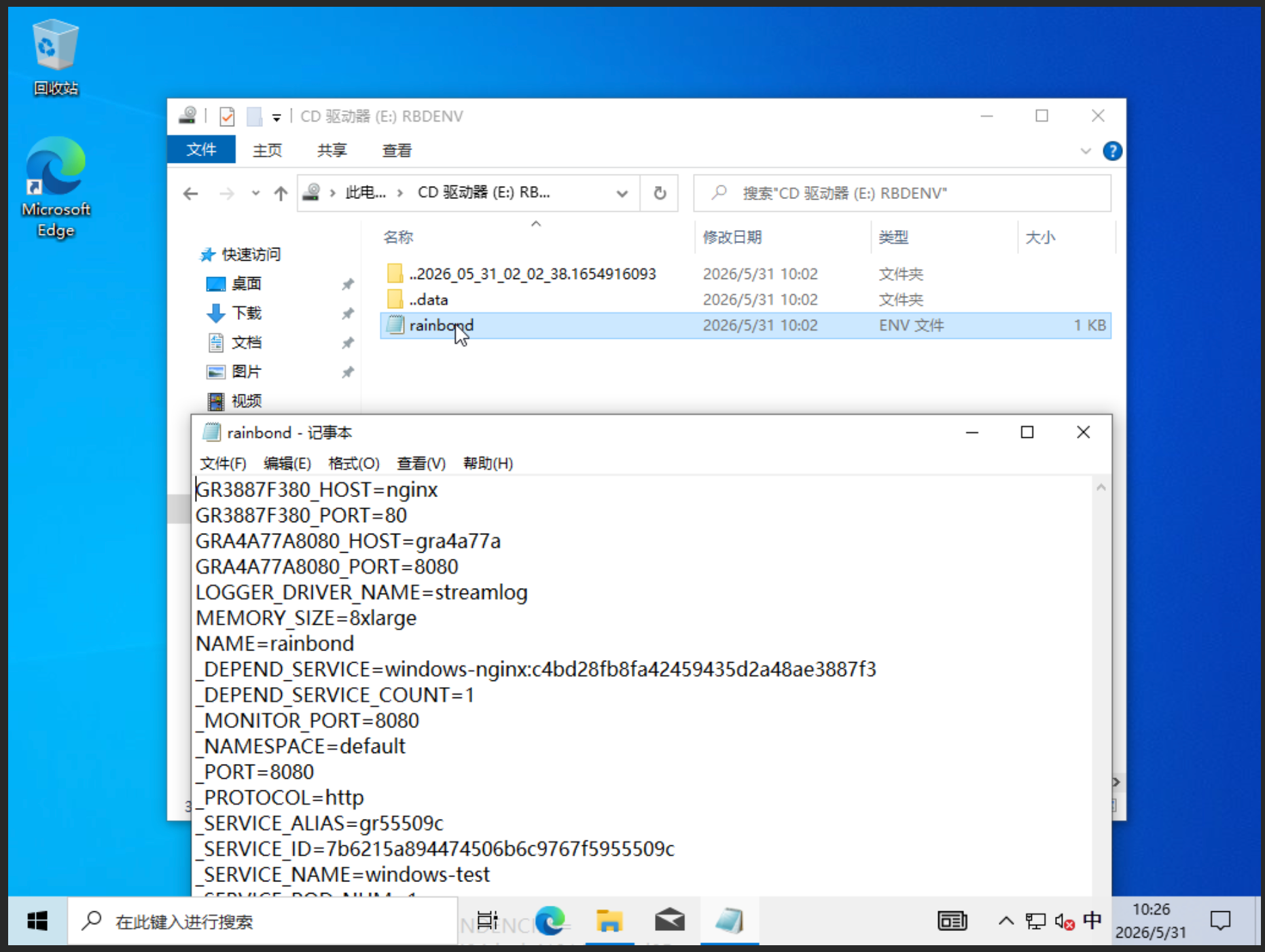Viewport: 1265px width, 952px height.
Task: Show hidden system tray icons
Action: (x=1006, y=921)
